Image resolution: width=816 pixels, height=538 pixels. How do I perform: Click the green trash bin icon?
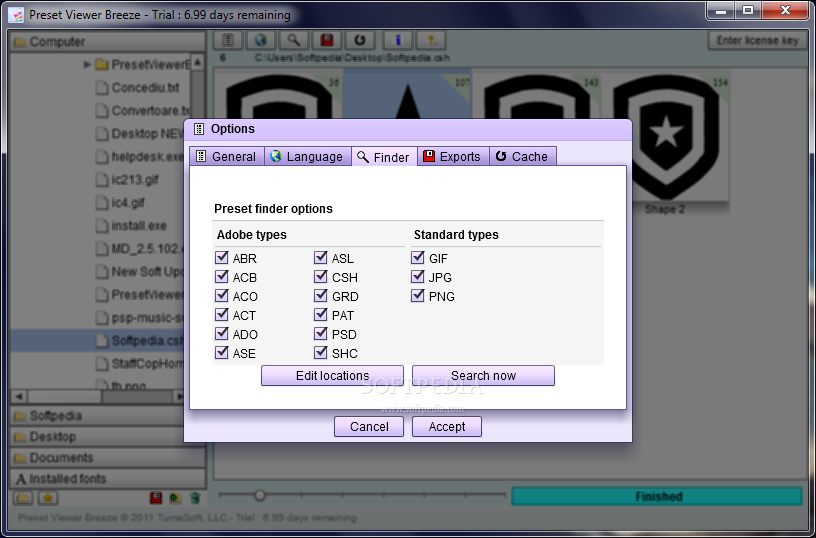pos(195,498)
